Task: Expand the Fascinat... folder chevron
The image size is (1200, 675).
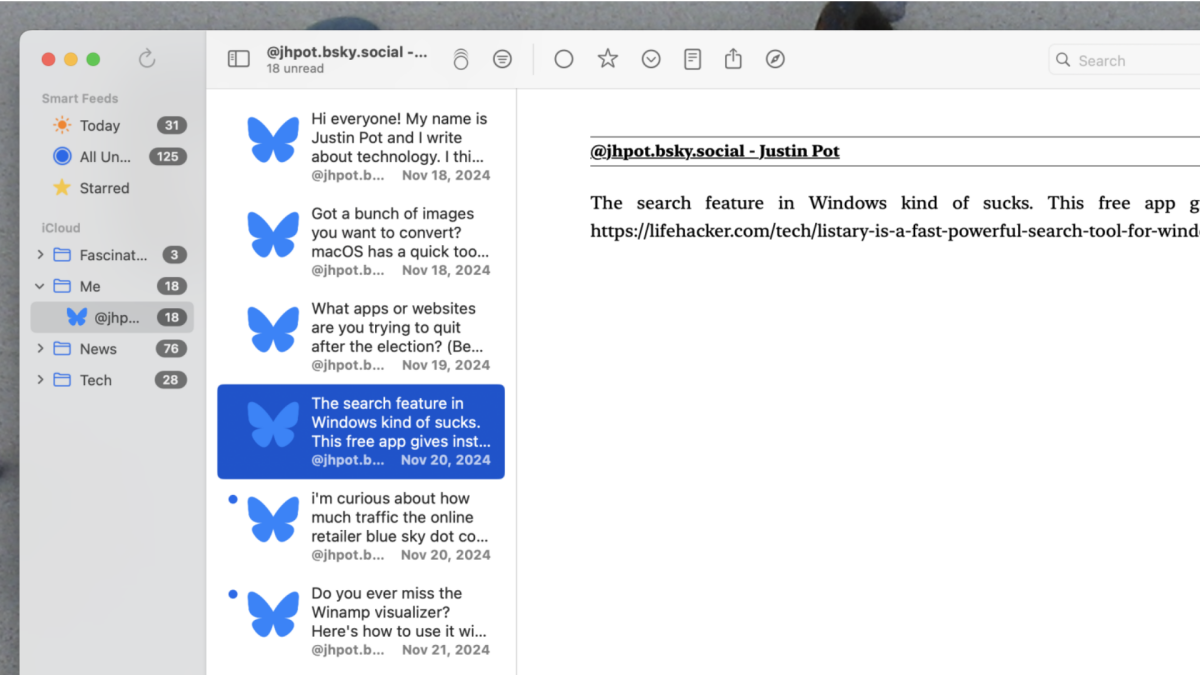Action: tap(40, 255)
